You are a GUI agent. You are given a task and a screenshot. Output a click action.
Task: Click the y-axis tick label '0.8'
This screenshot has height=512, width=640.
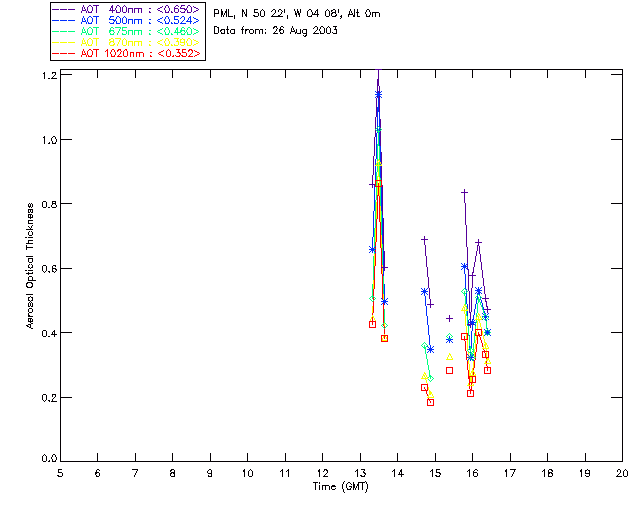click(x=49, y=204)
